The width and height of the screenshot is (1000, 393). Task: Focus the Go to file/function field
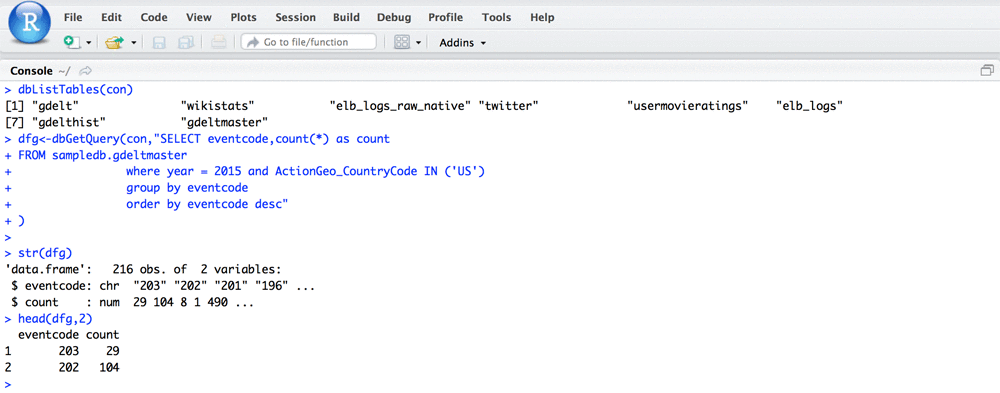(309, 42)
